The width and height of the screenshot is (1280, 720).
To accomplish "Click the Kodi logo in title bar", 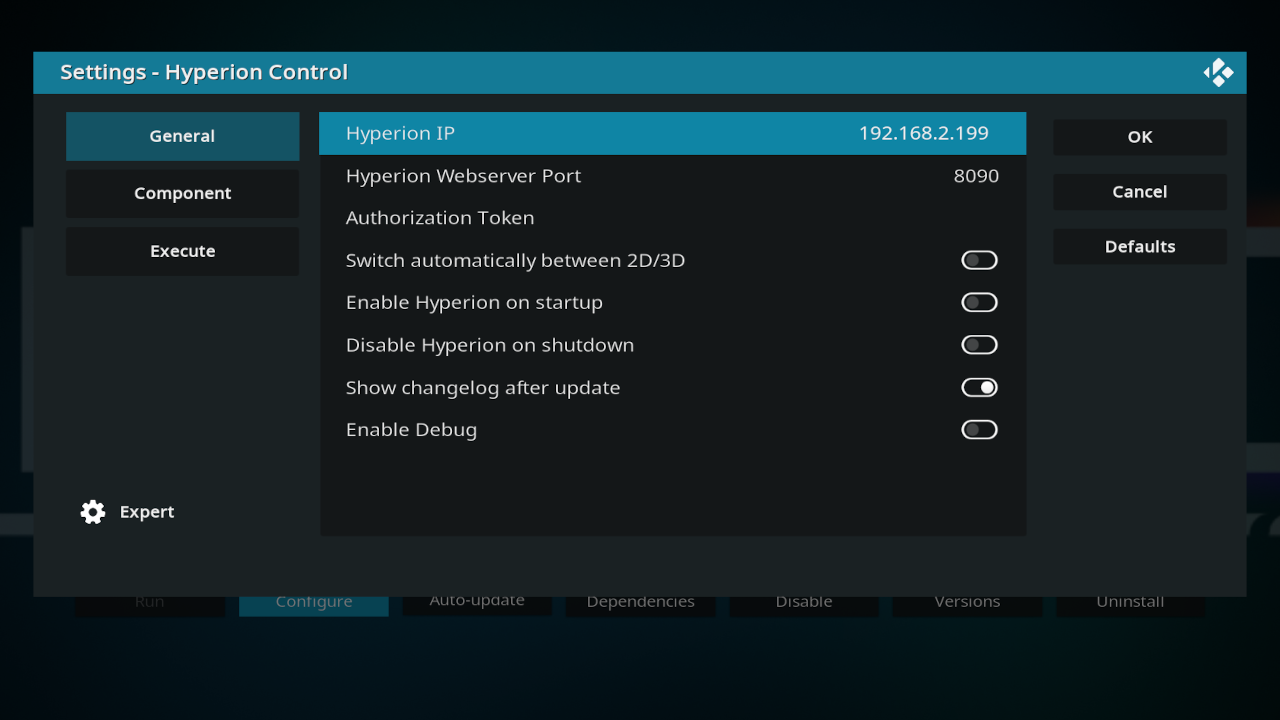I will click(x=1218, y=73).
